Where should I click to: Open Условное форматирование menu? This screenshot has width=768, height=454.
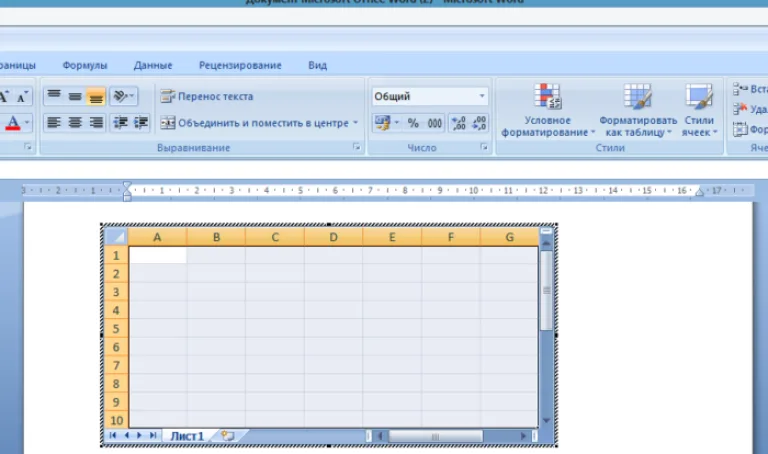pos(548,110)
